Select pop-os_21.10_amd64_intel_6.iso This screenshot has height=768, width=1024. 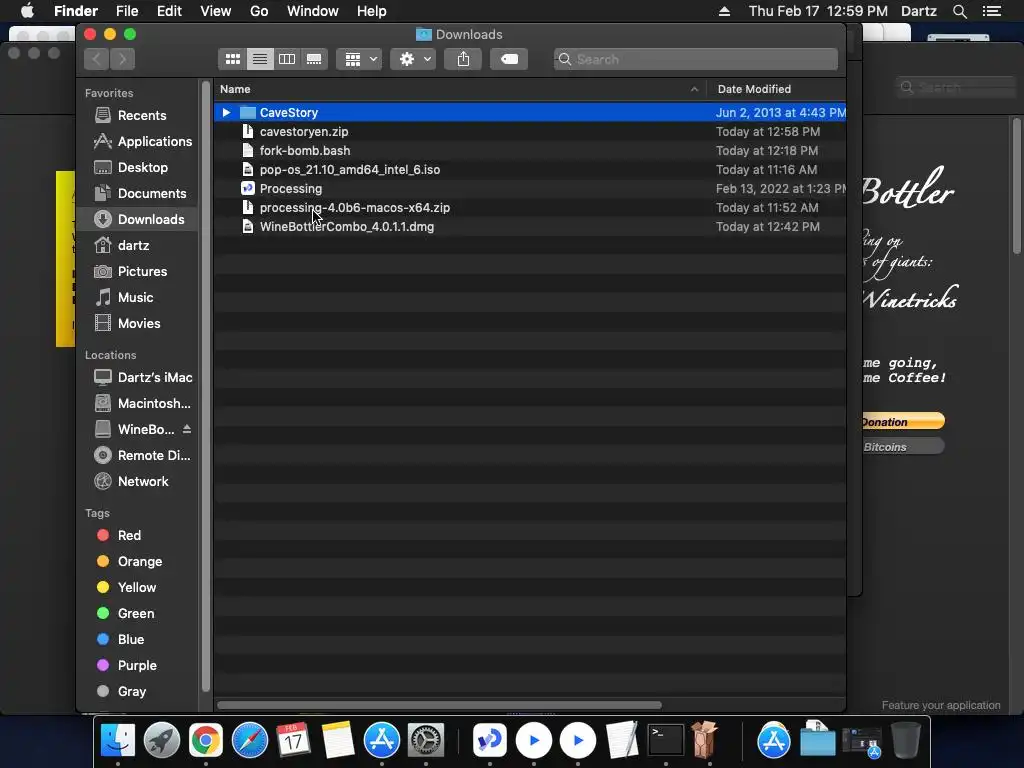530,169
